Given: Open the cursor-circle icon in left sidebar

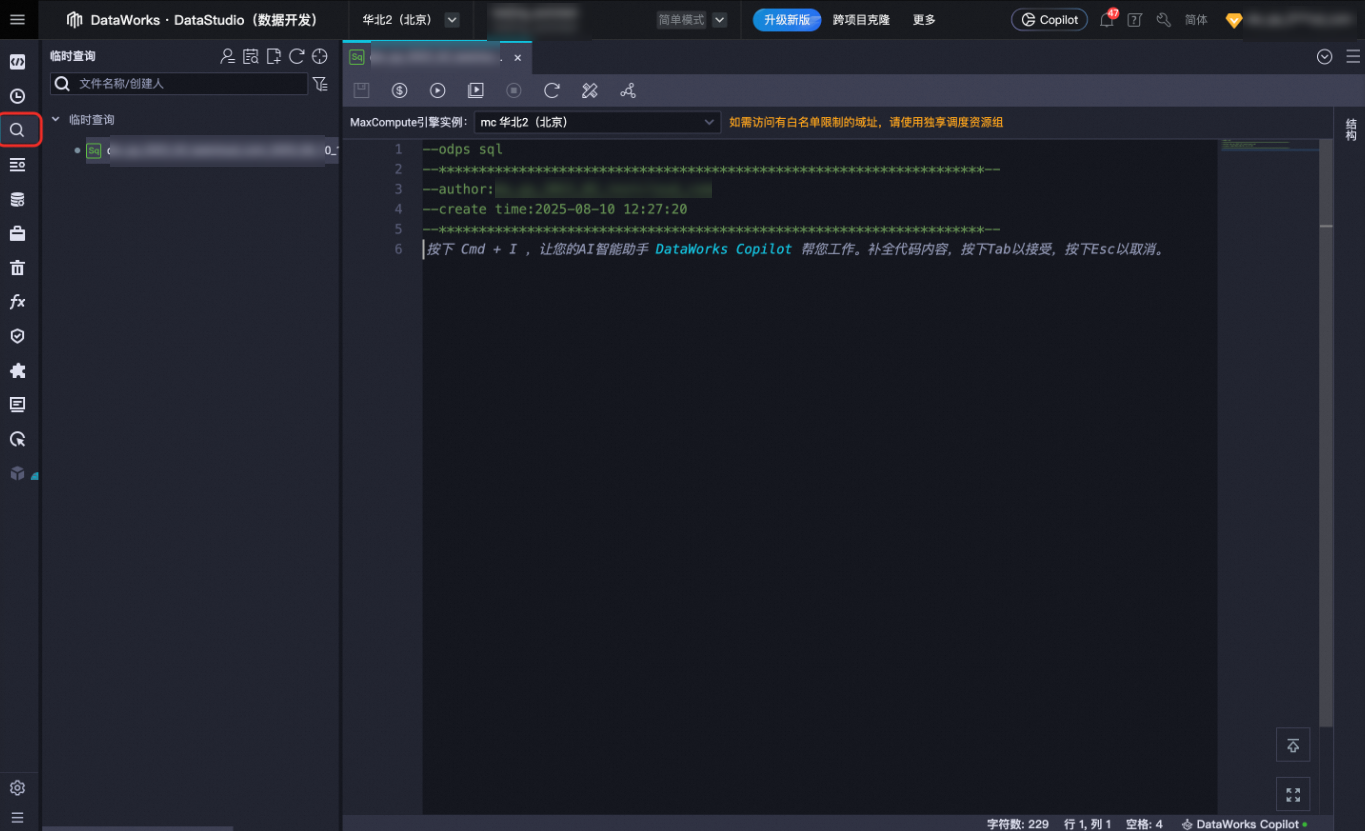Looking at the screenshot, I should (17, 439).
